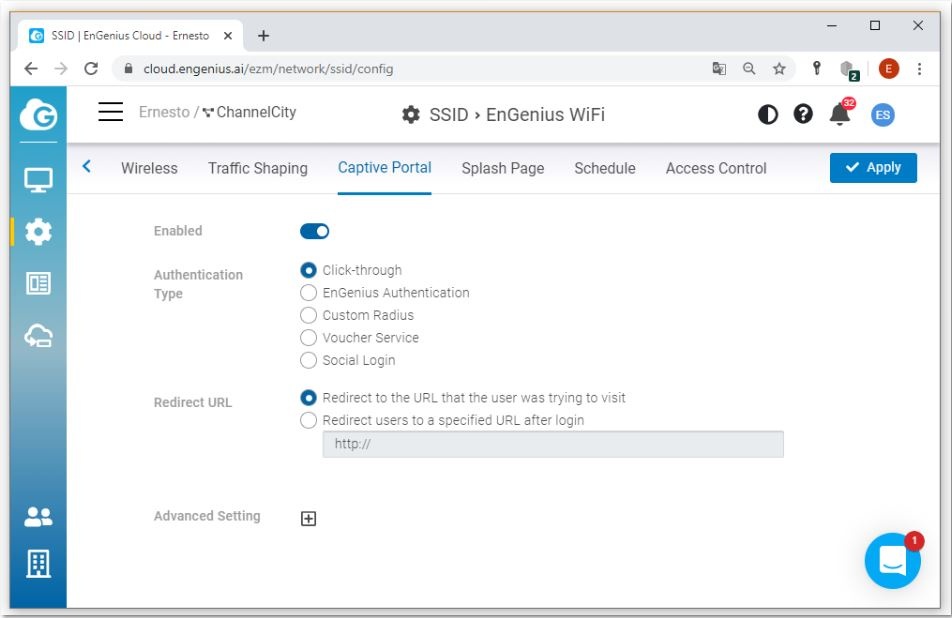The width and height of the screenshot is (952, 618).
Task: Open the notifications bell icon
Action: coord(840,114)
